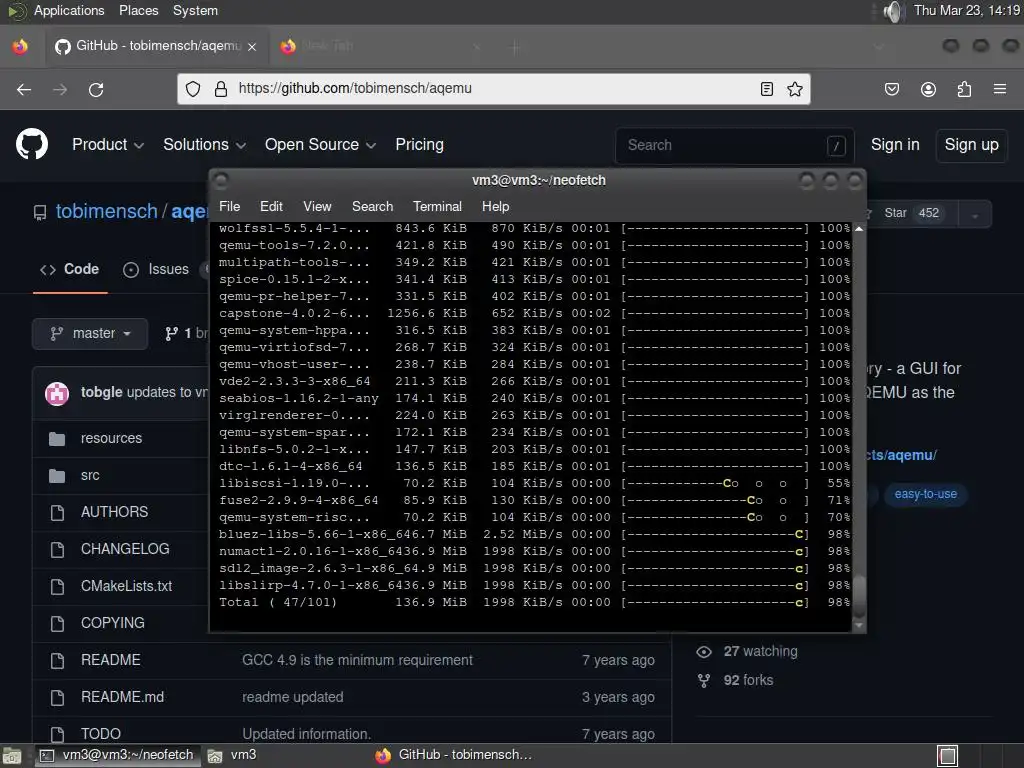Viewport: 1024px width, 768px height.
Task: Expand the Solutions dropdown menu
Action: coord(204,144)
